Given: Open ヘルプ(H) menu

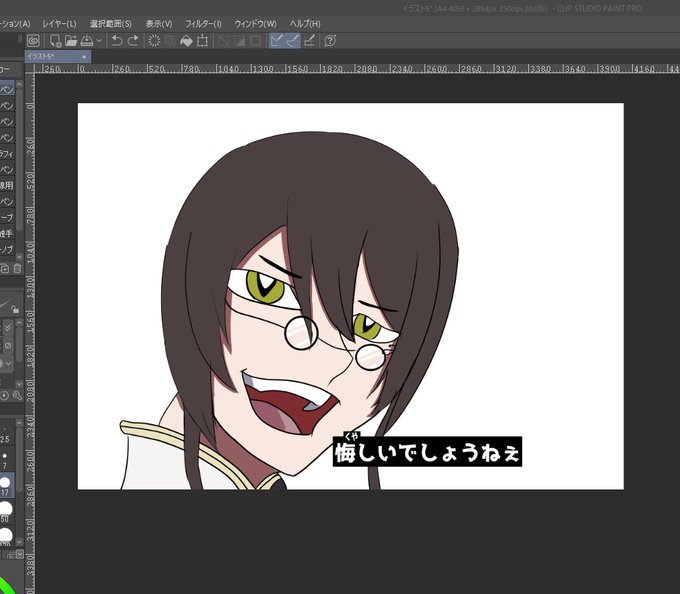Looking at the screenshot, I should coord(305,24).
